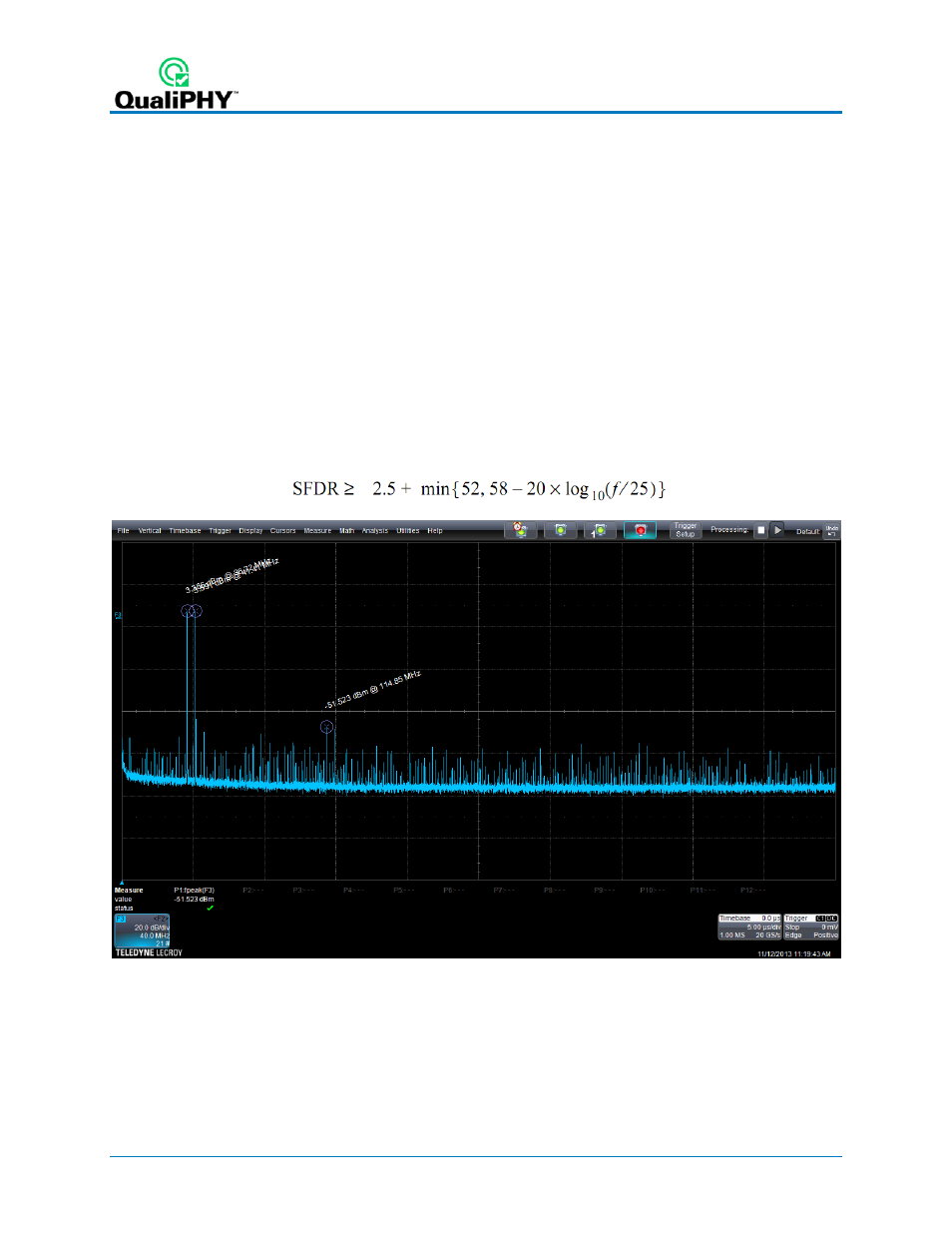Click the -51.523 dBm @ 114.85 MHz annotation
952x1233 pixels.
tap(373, 690)
